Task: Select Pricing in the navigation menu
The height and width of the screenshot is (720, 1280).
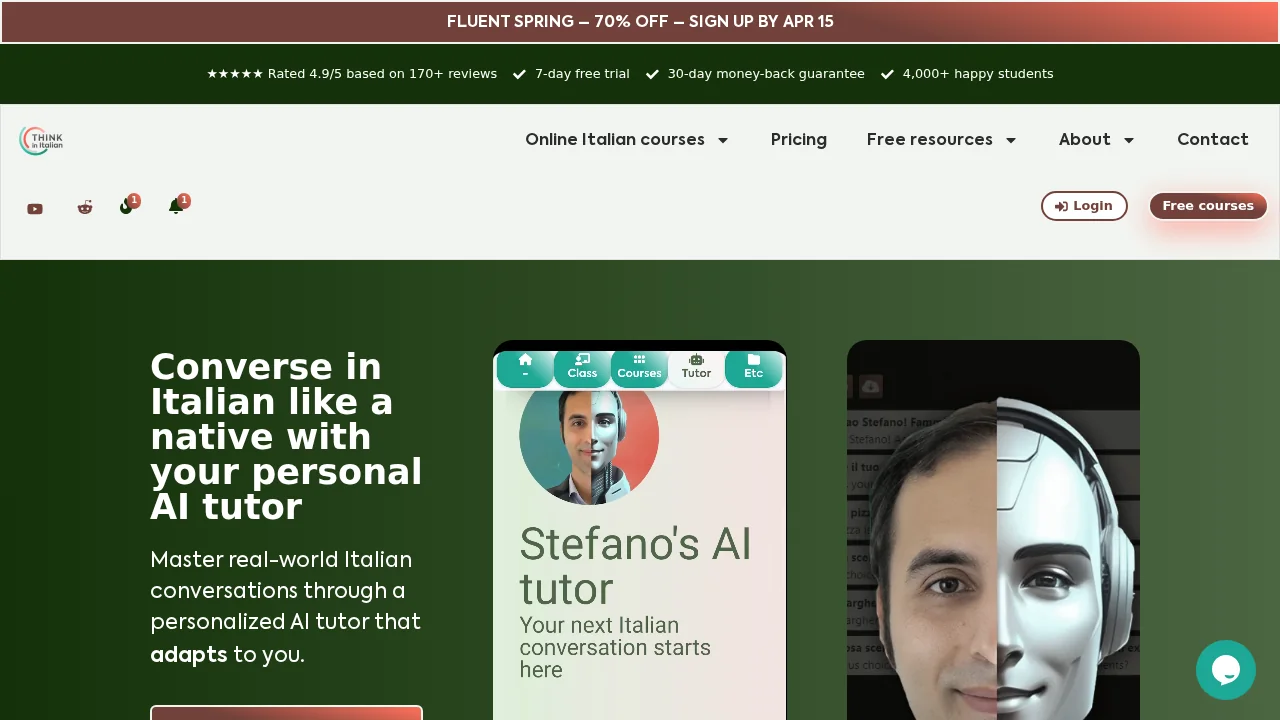Action: pos(798,139)
